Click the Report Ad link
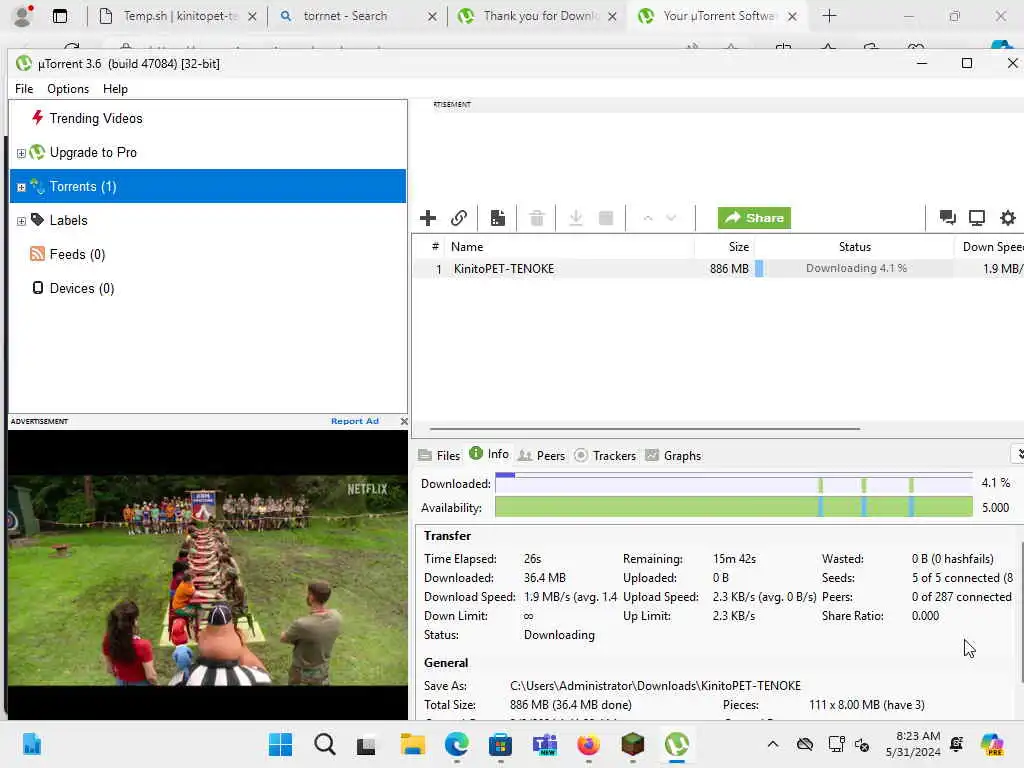1024x768 pixels. [355, 421]
